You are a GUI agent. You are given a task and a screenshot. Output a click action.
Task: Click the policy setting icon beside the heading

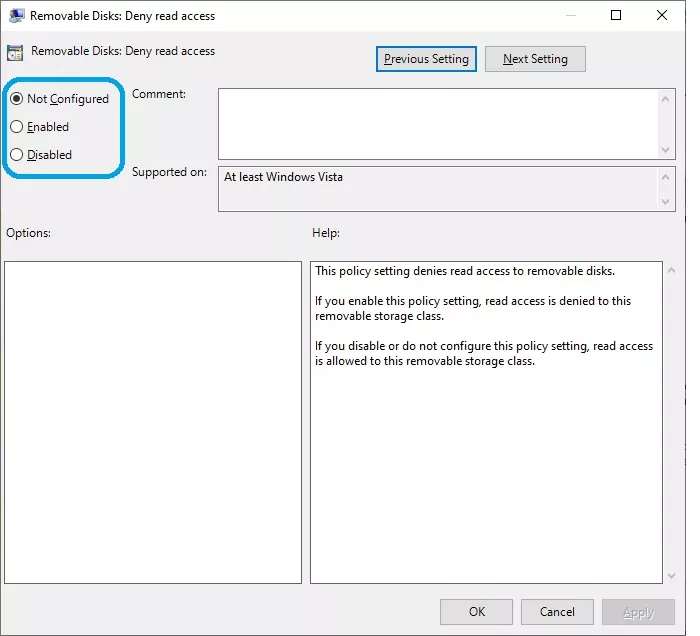15,53
